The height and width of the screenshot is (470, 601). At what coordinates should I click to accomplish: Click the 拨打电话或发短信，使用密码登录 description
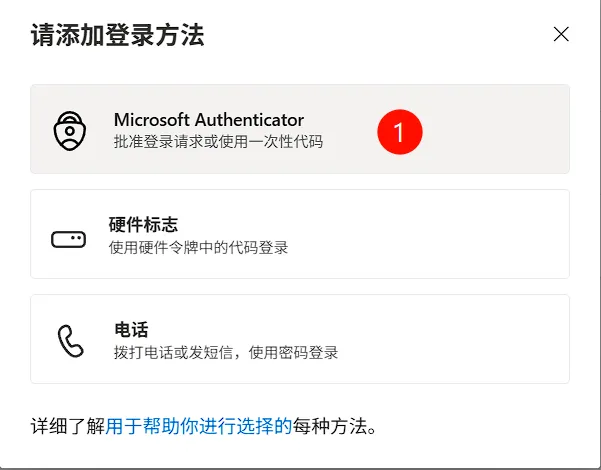(x=226, y=352)
